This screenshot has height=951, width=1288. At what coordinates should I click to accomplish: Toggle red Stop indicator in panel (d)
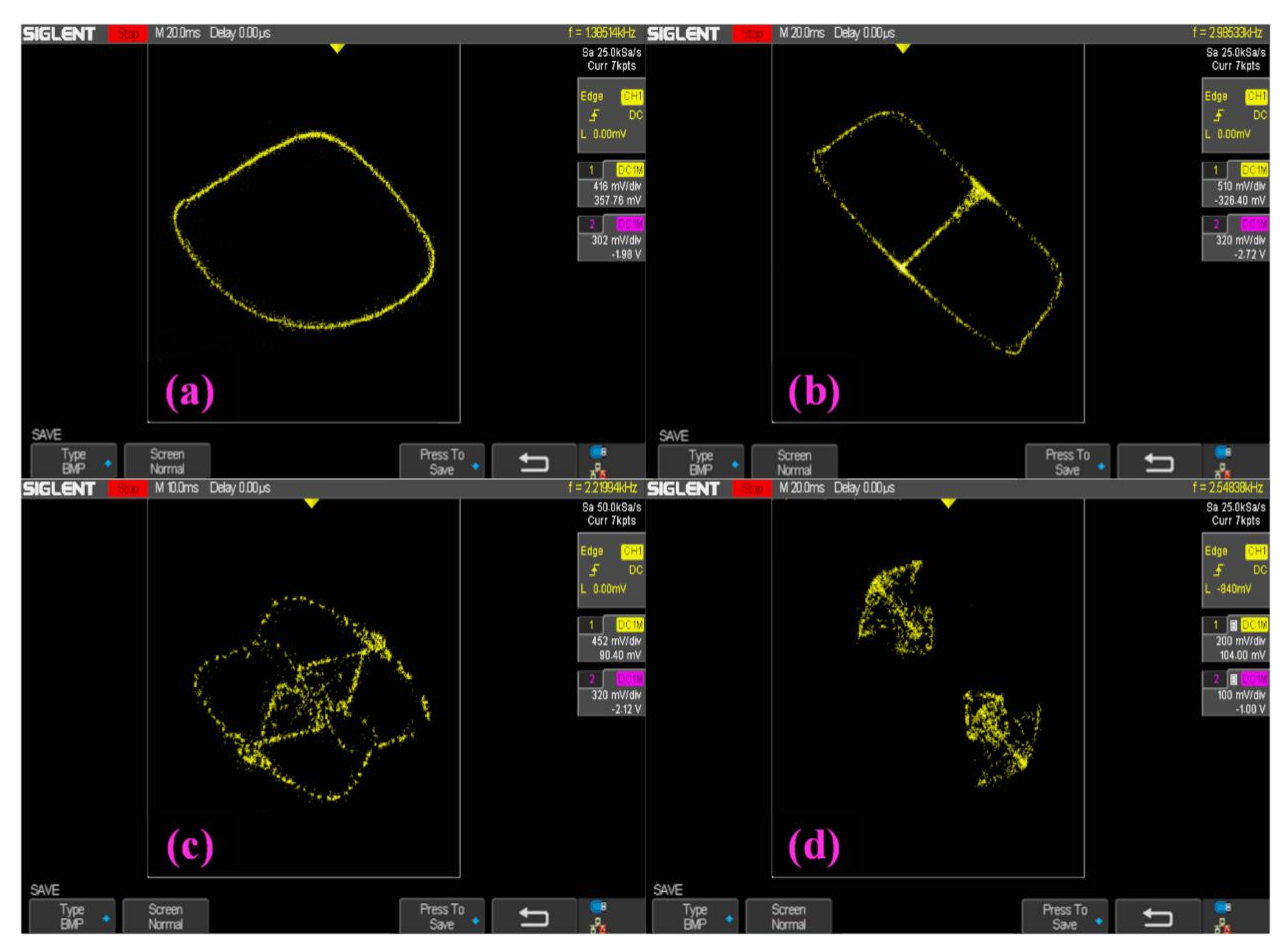[x=752, y=489]
